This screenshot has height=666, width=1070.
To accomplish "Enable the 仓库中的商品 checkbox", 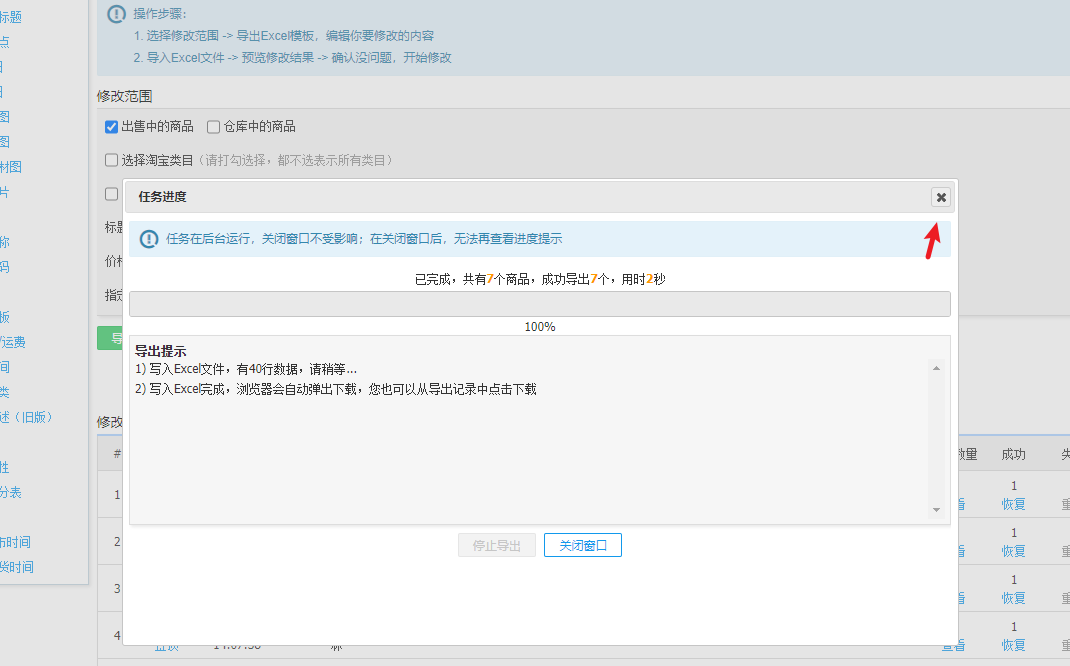I will (213, 127).
